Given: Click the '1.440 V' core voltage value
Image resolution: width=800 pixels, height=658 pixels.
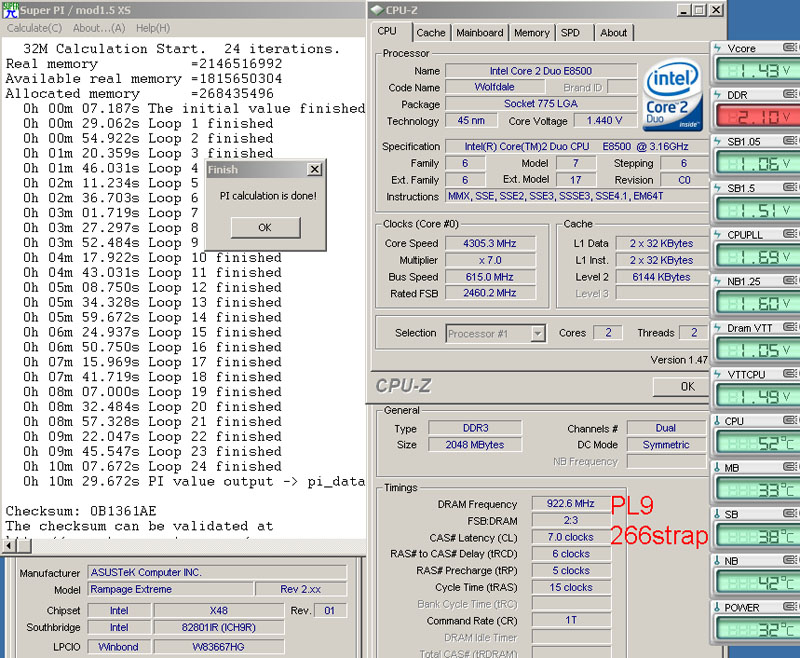Looking at the screenshot, I should (605, 120).
